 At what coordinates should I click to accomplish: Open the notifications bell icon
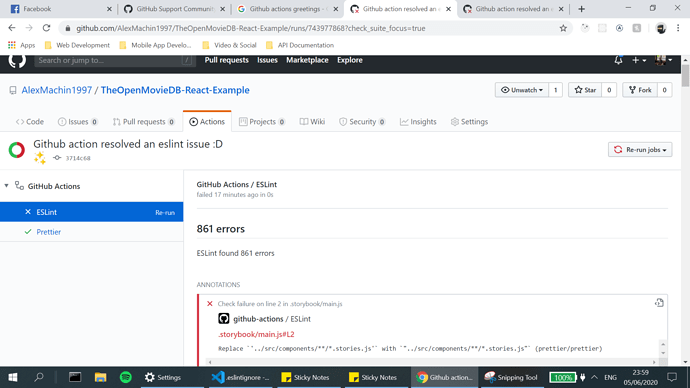tap(618, 60)
